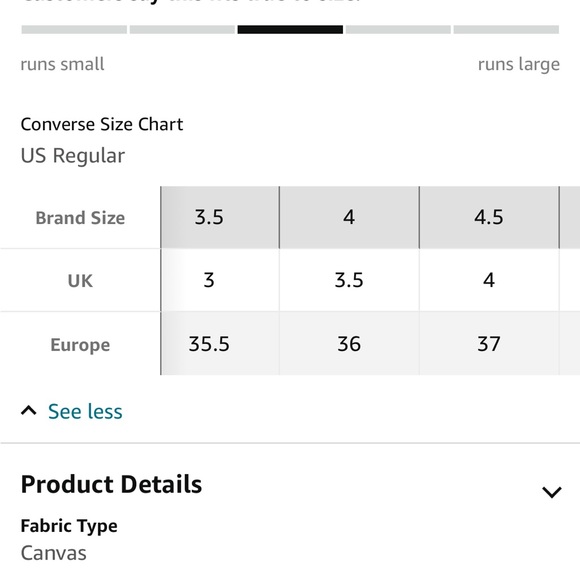Select the first runs small bar segment

(74, 30)
